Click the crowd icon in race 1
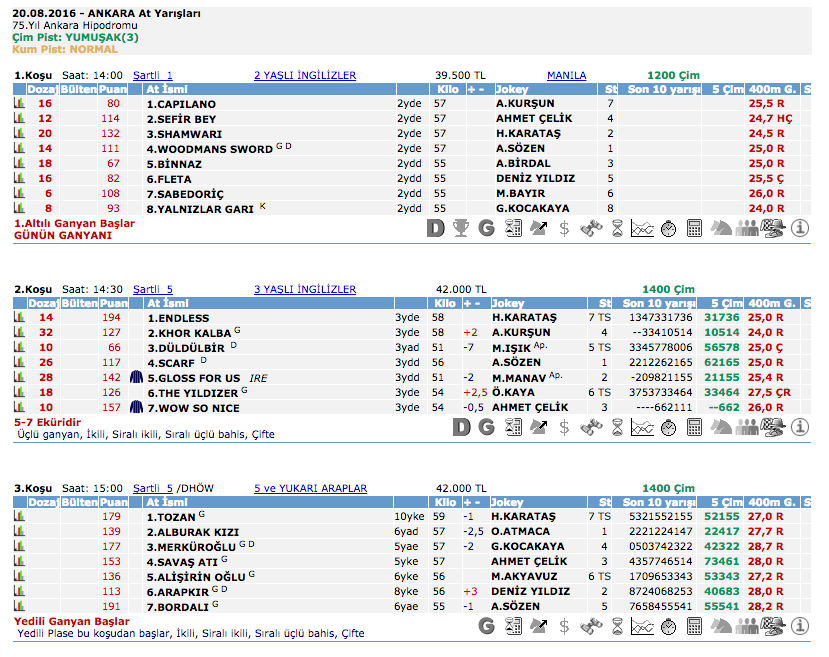This screenshot has width=829, height=657. click(746, 229)
